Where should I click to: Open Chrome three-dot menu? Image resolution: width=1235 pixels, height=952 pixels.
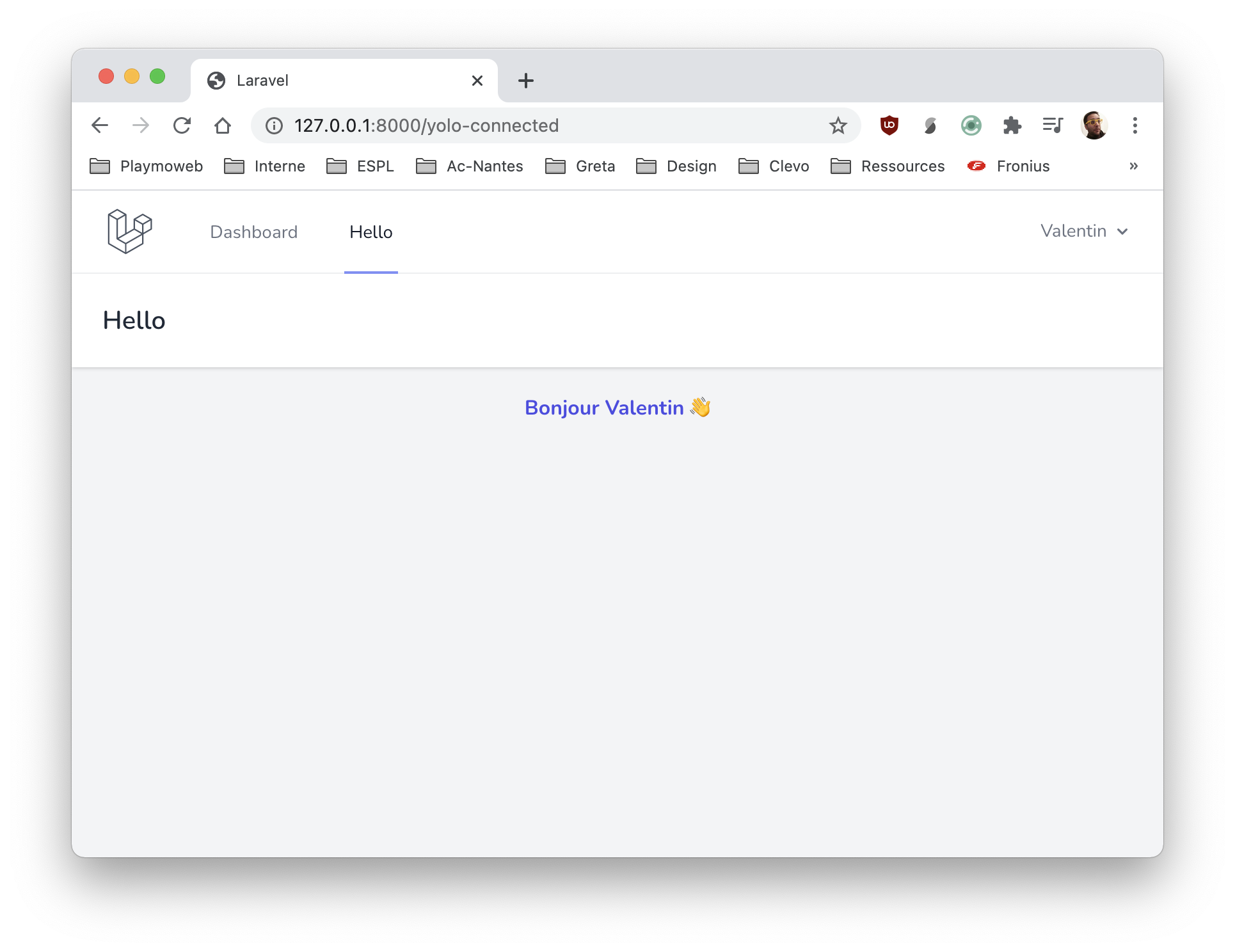(1135, 125)
